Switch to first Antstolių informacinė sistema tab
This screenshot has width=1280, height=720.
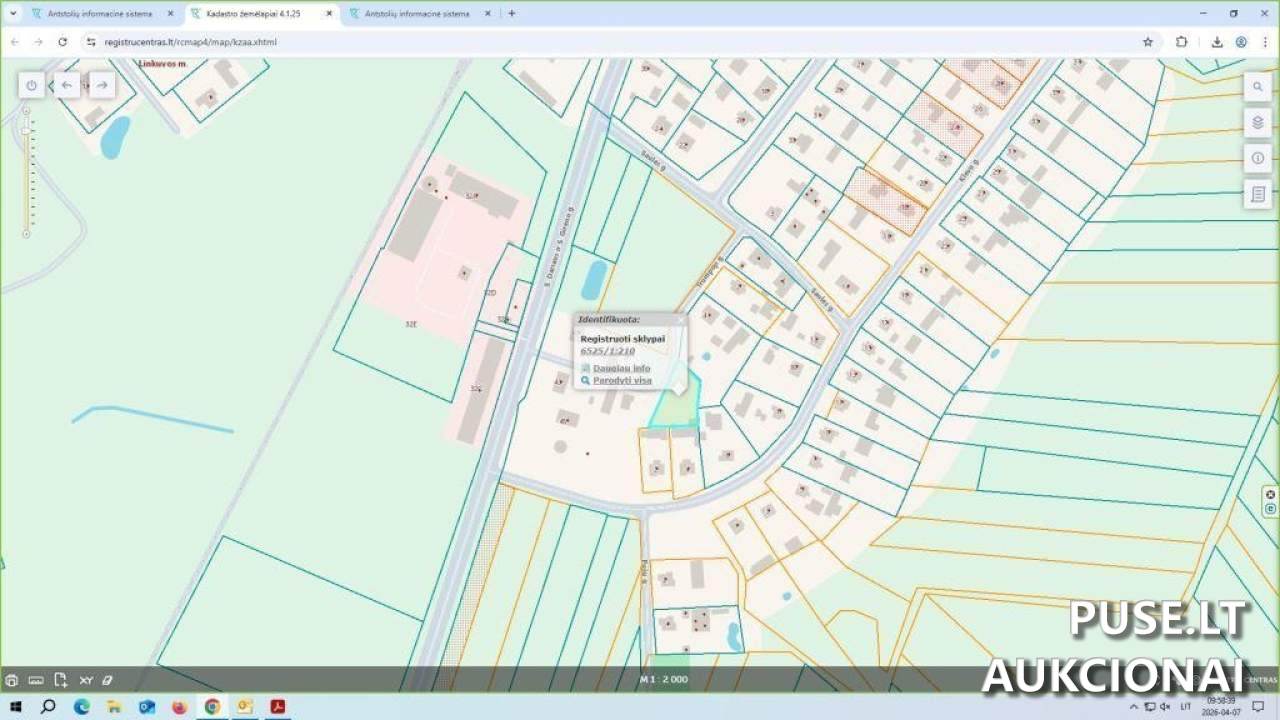pyautogui.click(x=100, y=14)
